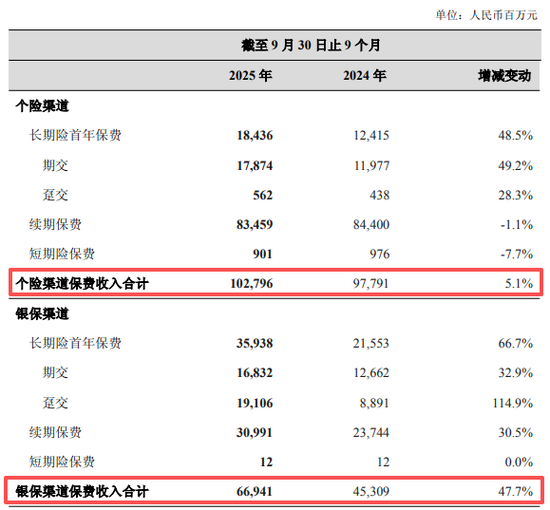Select the percentage -1.1%
The width and height of the screenshot is (550, 510).
point(516,224)
